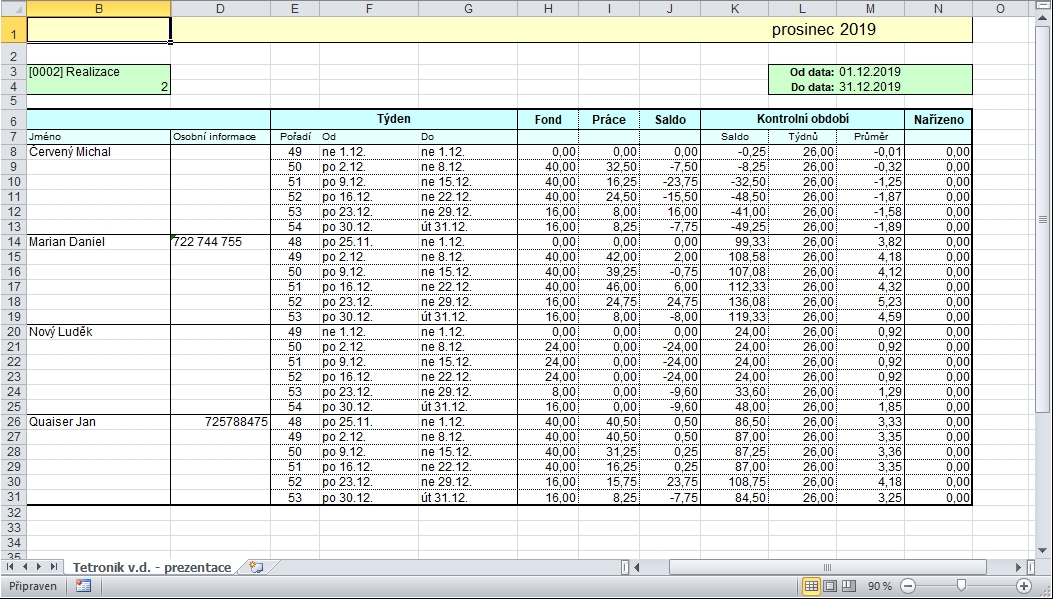Image resolution: width=1053 pixels, height=599 pixels.
Task: Click the value 46,00 in Práce column
Action: click(608, 287)
